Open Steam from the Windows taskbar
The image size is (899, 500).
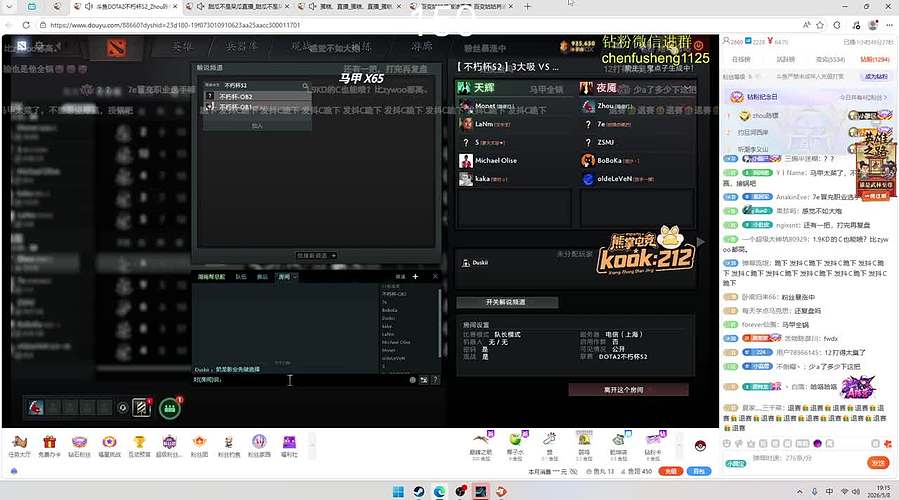419,491
